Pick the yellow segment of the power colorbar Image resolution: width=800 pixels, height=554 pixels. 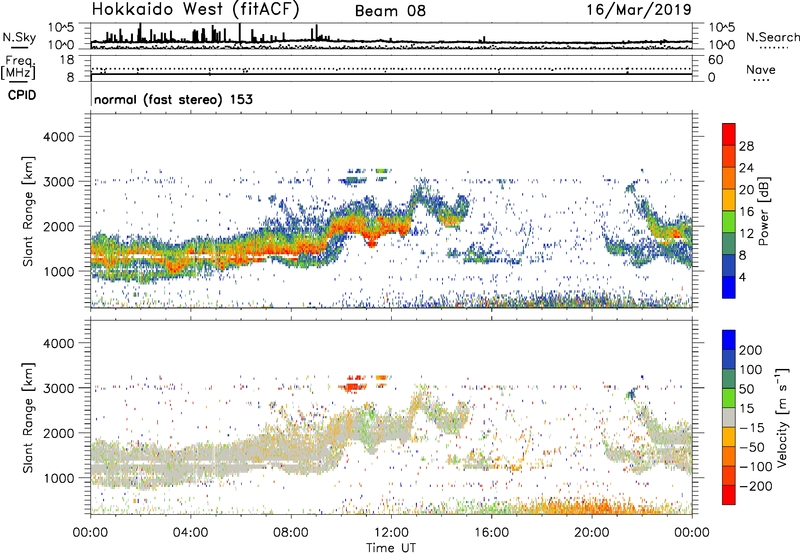729,200
